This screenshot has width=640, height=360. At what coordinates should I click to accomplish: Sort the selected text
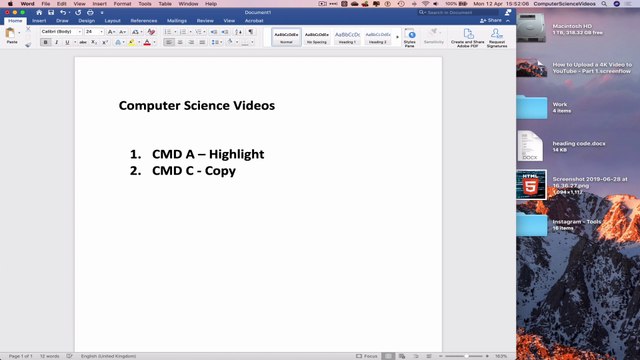click(x=239, y=32)
